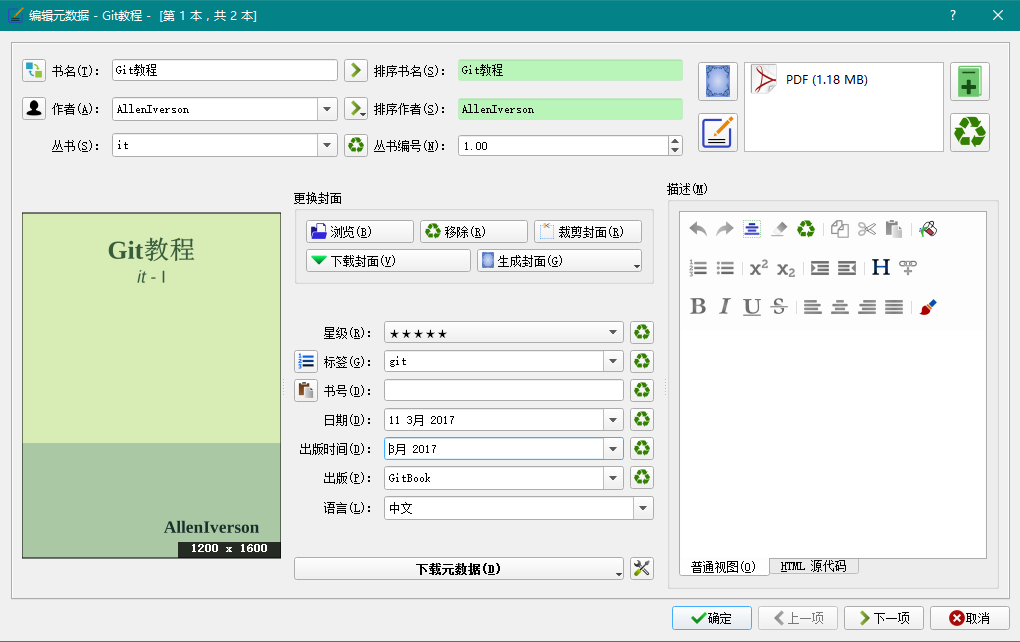Expand the publisher GitBook dropdown
The height and width of the screenshot is (642, 1020).
[613, 477]
